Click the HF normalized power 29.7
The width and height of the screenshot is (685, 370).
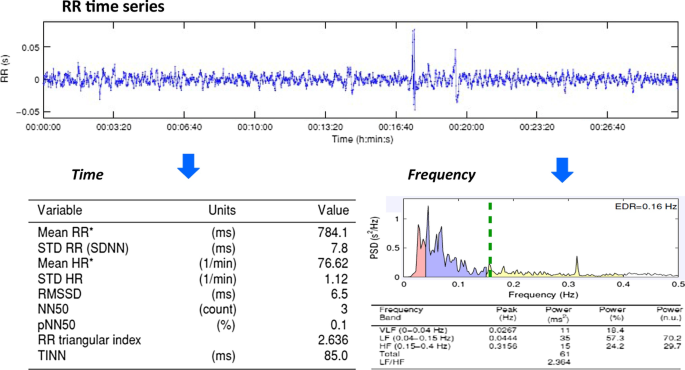coord(672,346)
